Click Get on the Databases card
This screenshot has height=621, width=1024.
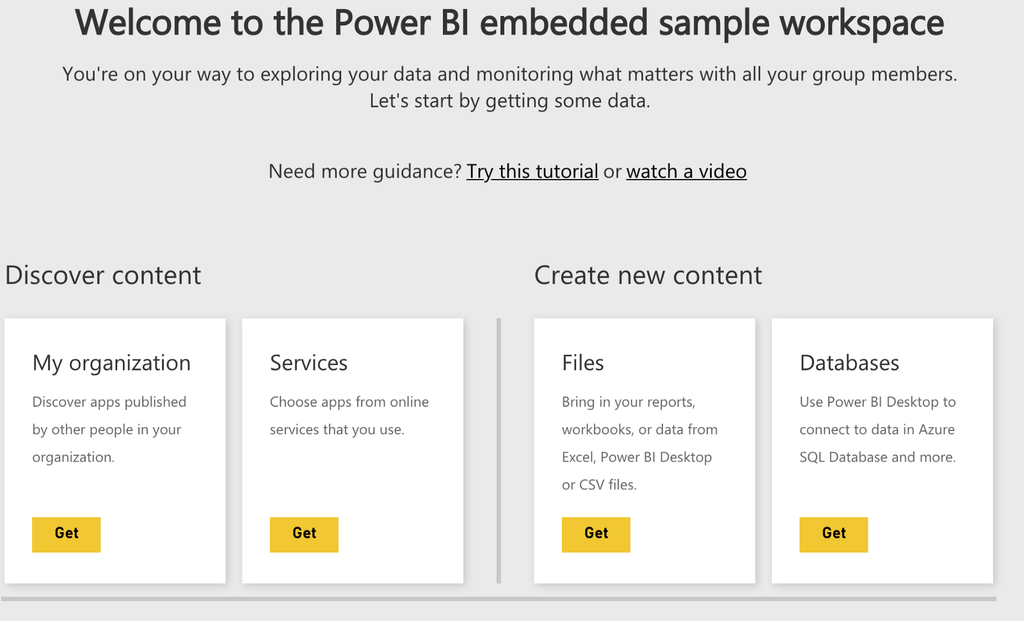click(833, 534)
